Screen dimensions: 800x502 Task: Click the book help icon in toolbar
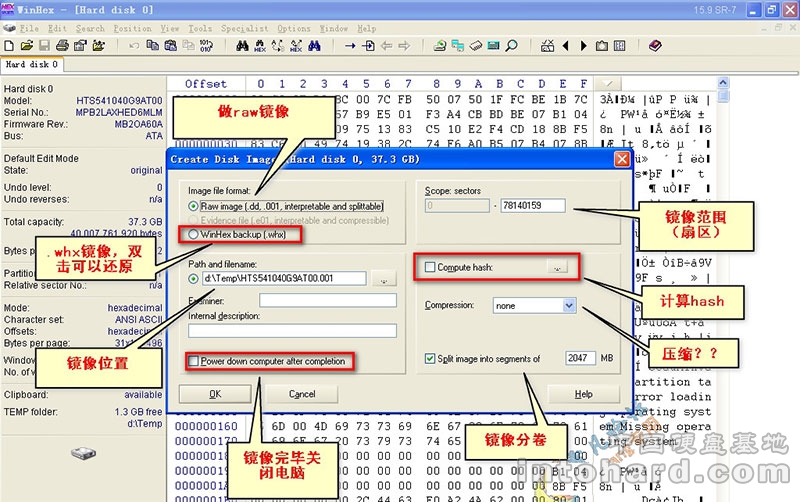[x=655, y=46]
